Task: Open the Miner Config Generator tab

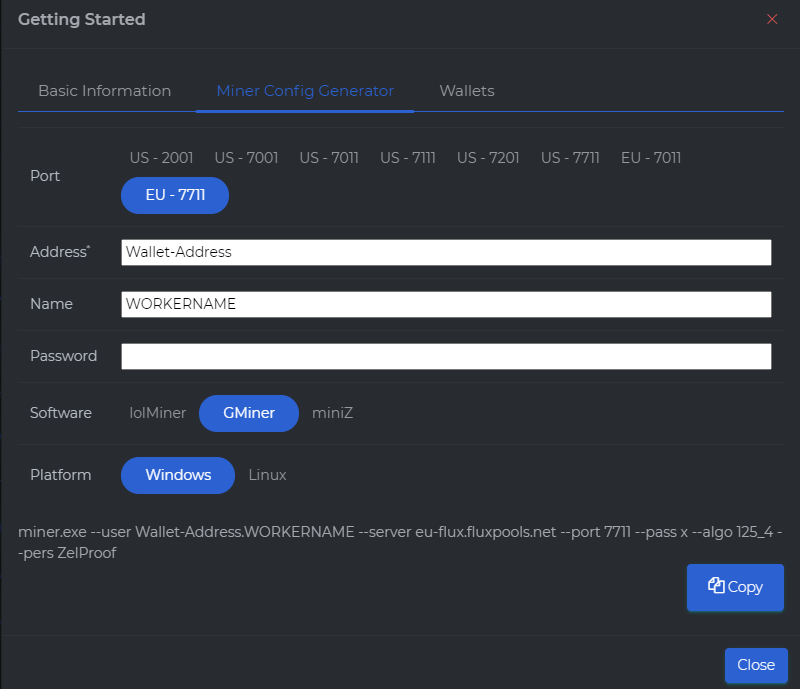Action: 305,91
